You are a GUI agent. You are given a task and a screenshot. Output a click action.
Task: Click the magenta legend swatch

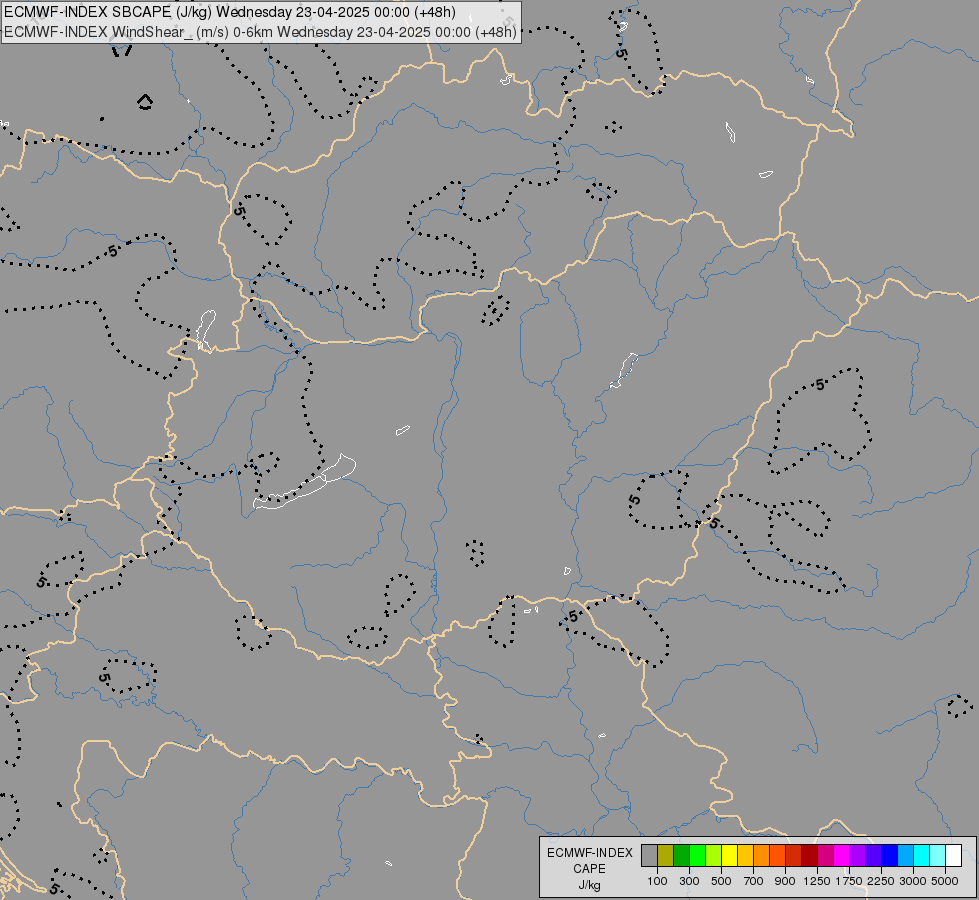coord(842,856)
